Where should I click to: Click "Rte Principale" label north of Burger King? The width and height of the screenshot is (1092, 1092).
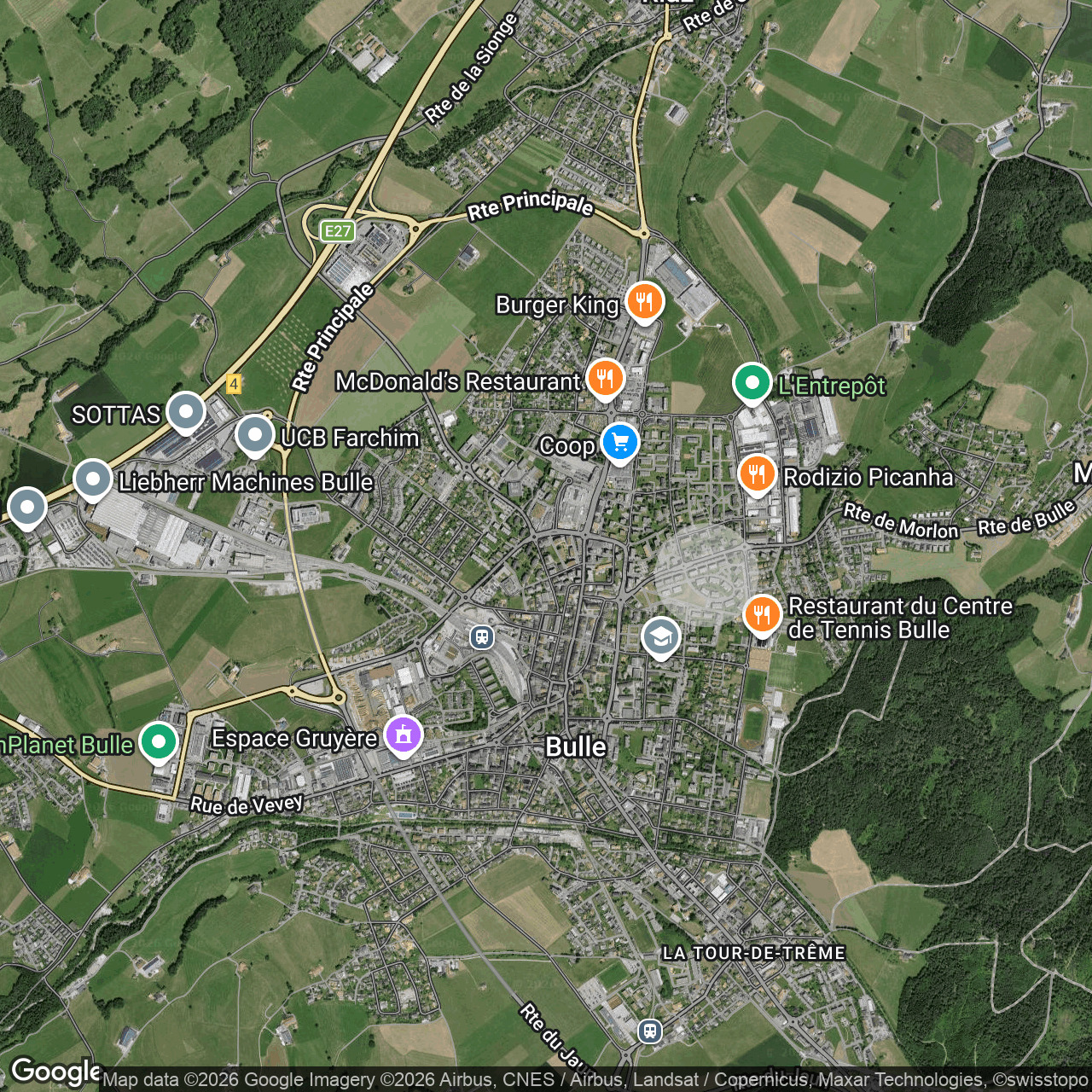tap(531, 205)
